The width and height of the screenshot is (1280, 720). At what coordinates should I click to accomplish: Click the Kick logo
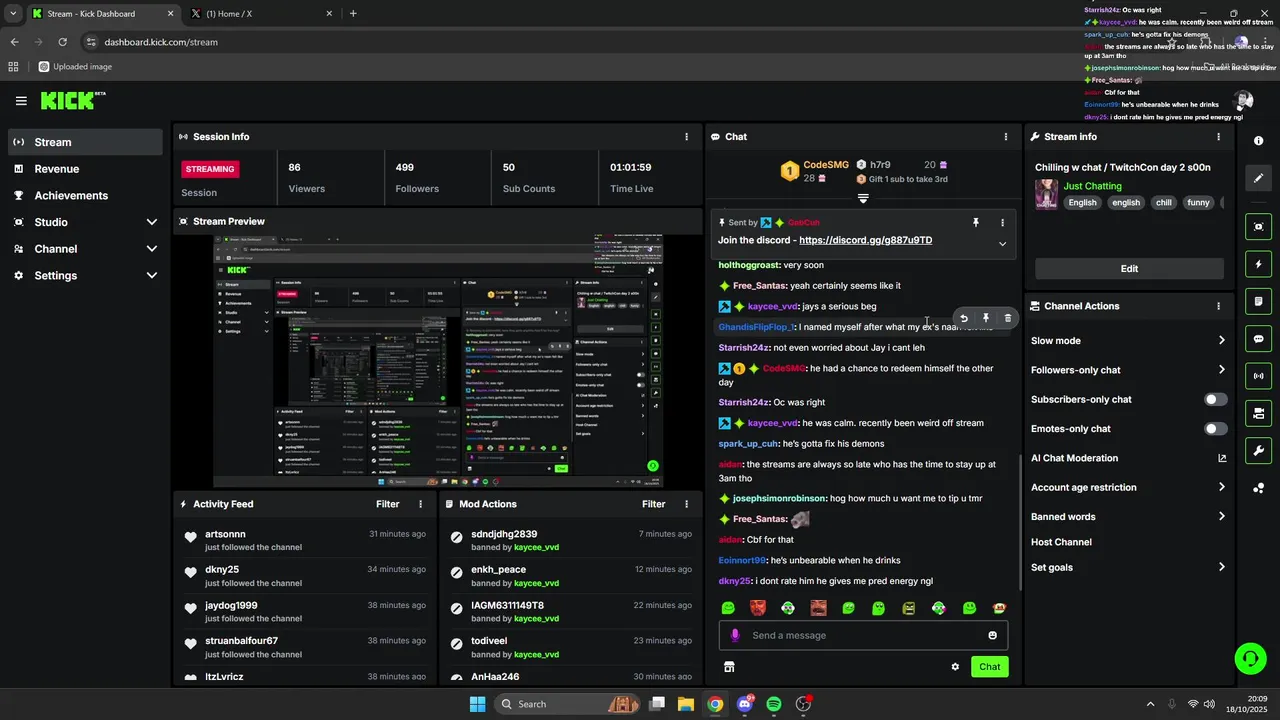click(x=73, y=100)
